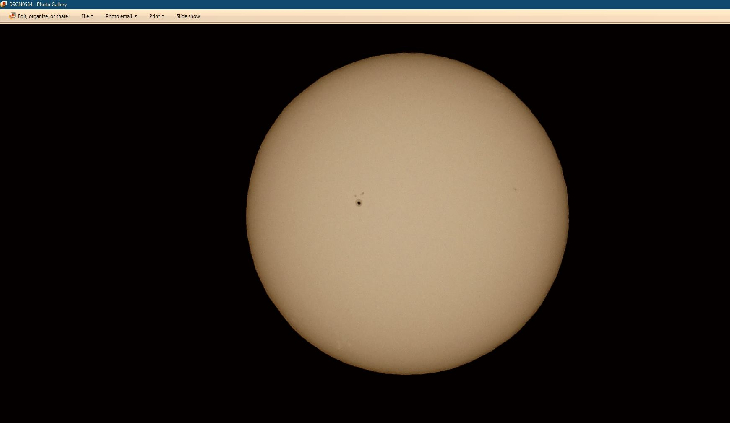Open the email menu beside File
The width and height of the screenshot is (730, 423).
[x=119, y=16]
